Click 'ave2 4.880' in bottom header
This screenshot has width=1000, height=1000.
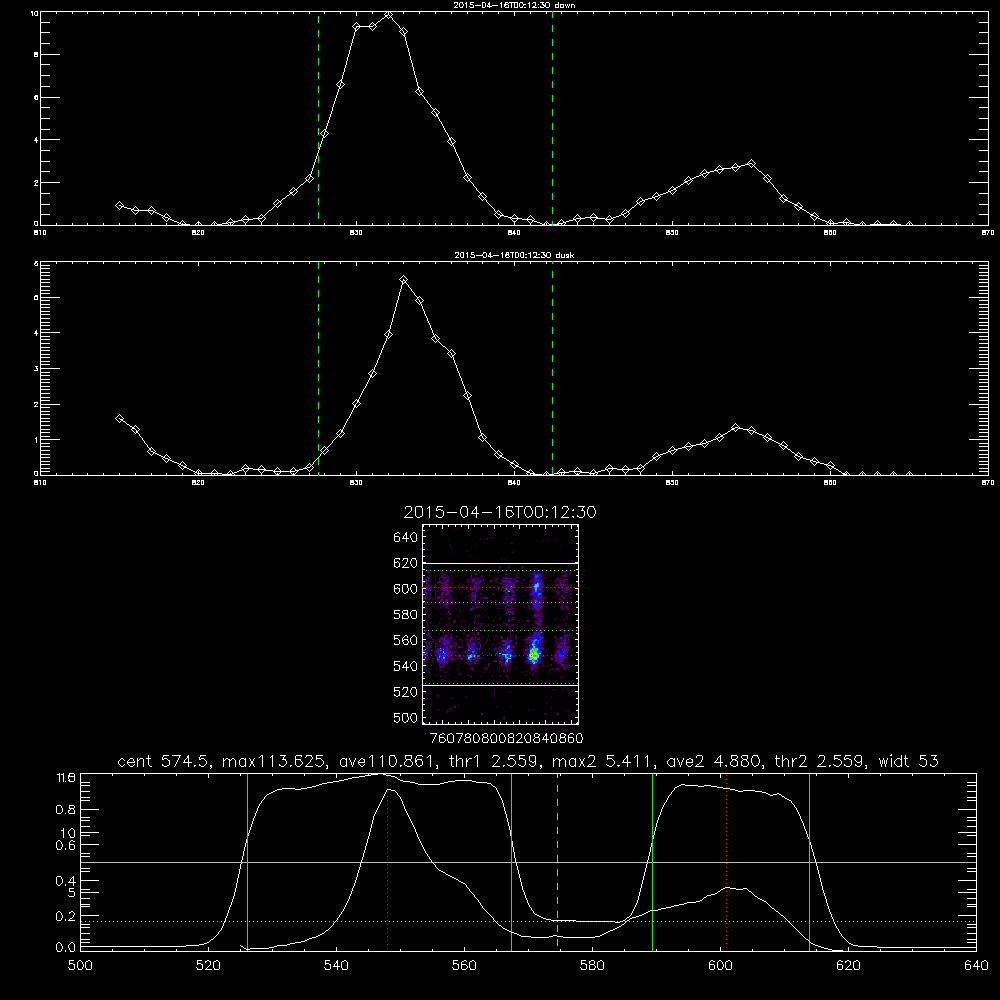(x=713, y=761)
